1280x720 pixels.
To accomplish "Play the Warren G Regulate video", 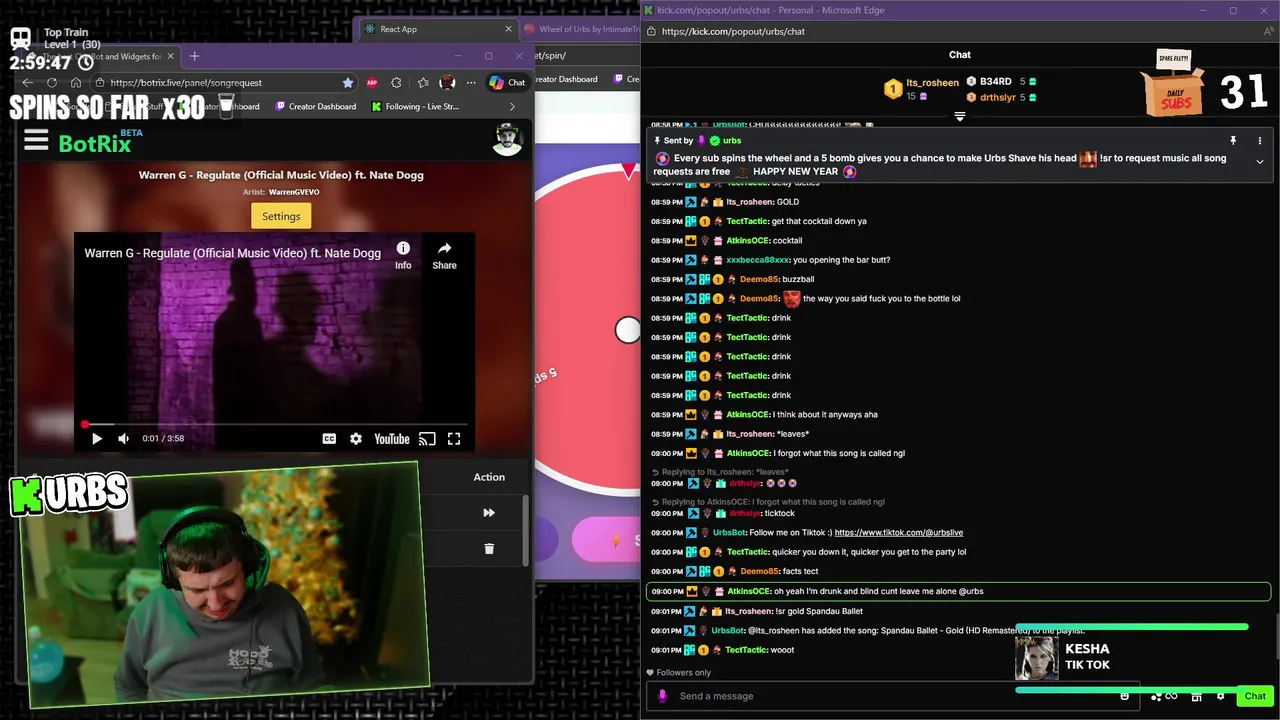I will pyautogui.click(x=97, y=438).
